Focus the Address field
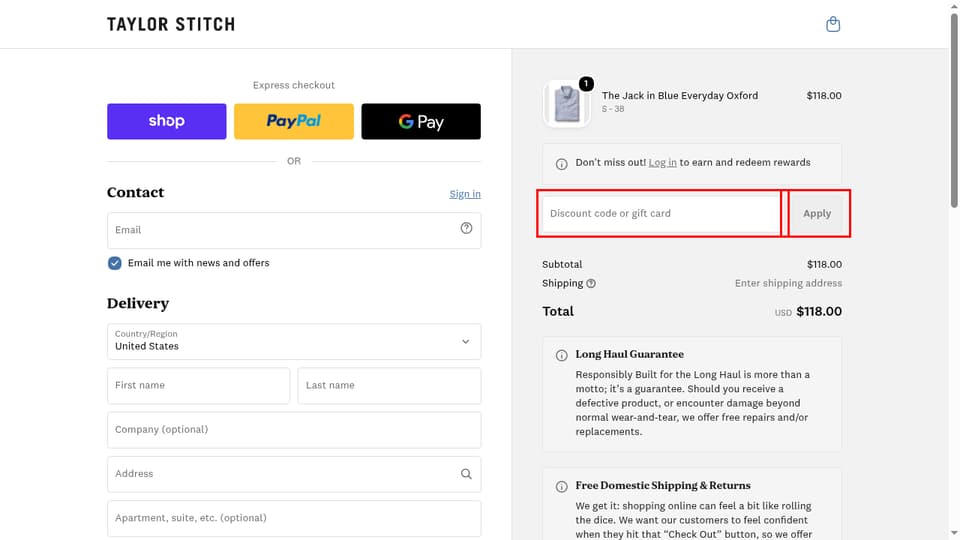Screen dimensions: 960x540 coord(294,474)
